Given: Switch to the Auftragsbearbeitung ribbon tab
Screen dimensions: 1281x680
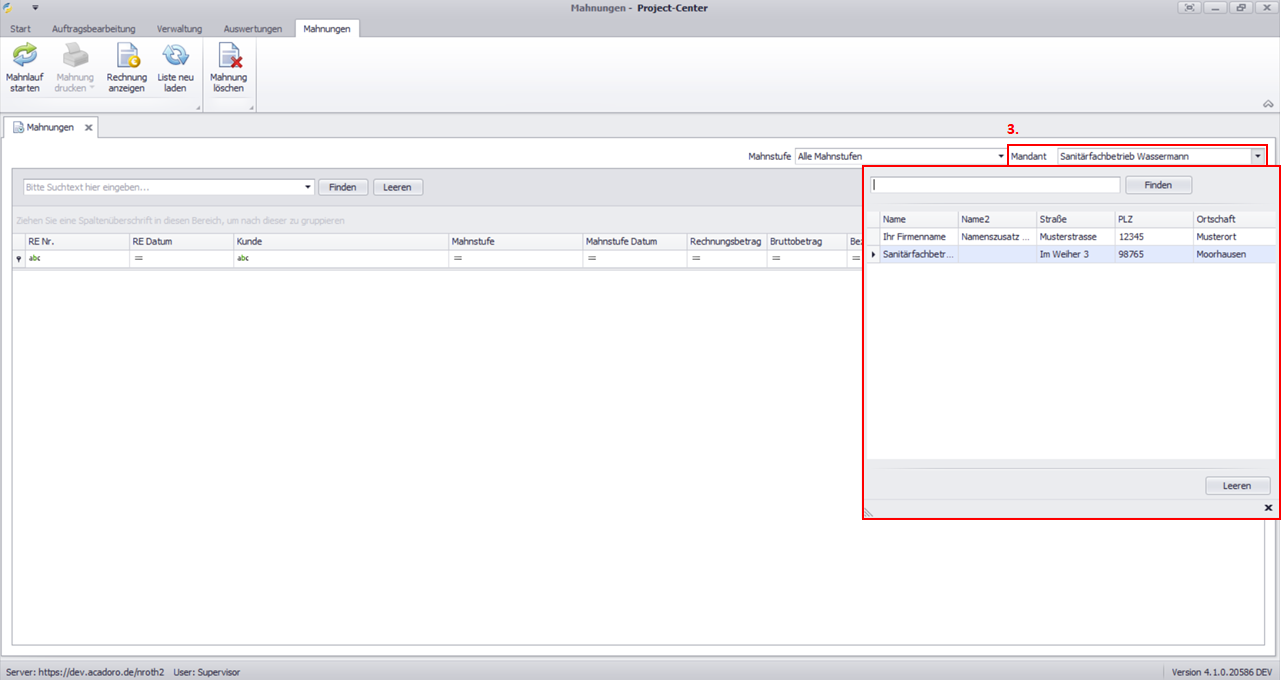Looking at the screenshot, I should [95, 29].
